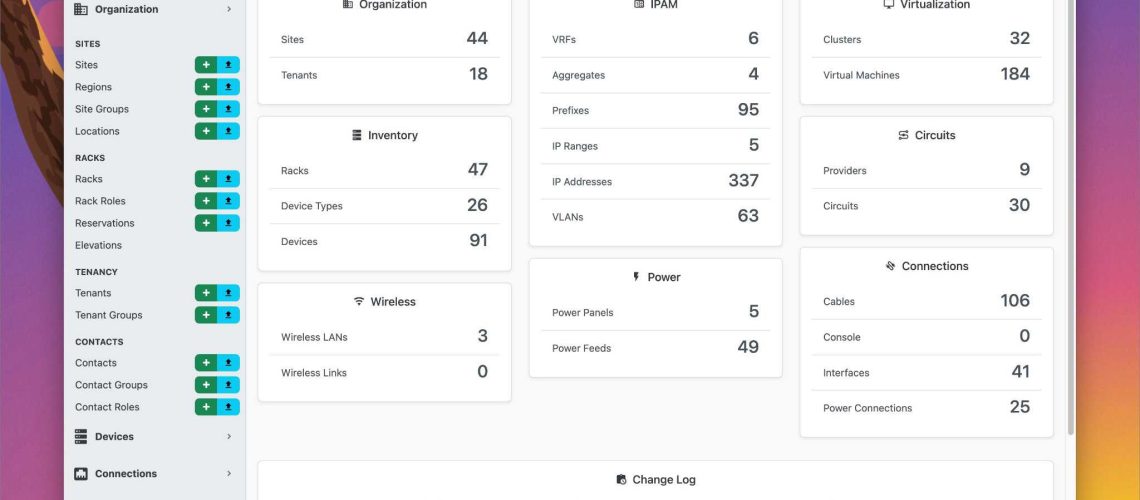The height and width of the screenshot is (500, 1140).
Task: Open the Power Feeds list
Action: click(581, 348)
